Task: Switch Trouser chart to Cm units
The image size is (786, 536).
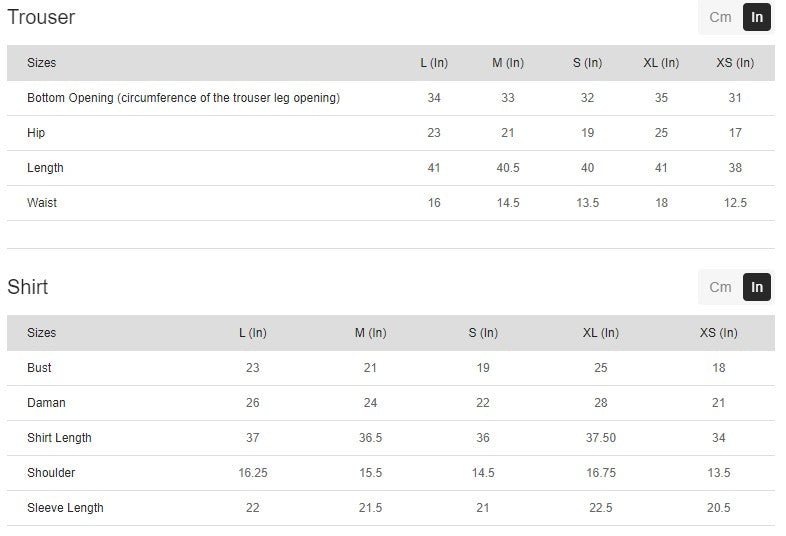Action: [x=720, y=17]
